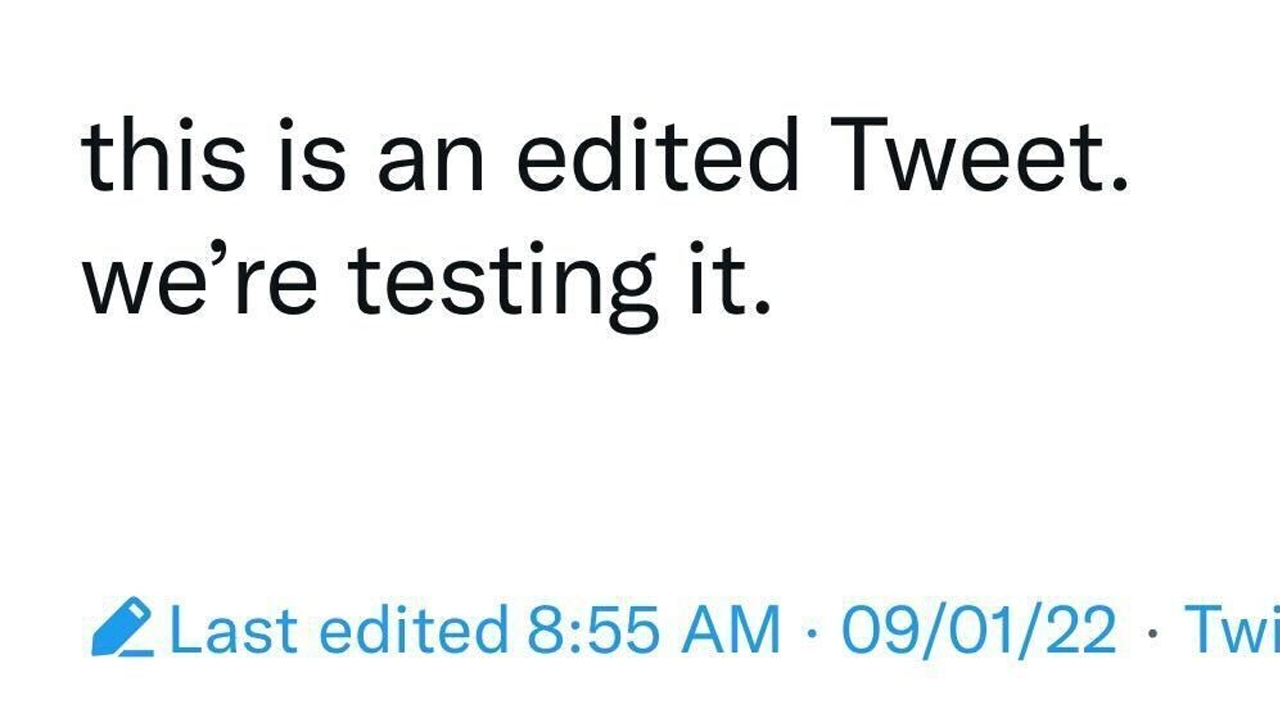The height and width of the screenshot is (720, 1280).
Task: Click the pencil edit icon
Action: 121,628
